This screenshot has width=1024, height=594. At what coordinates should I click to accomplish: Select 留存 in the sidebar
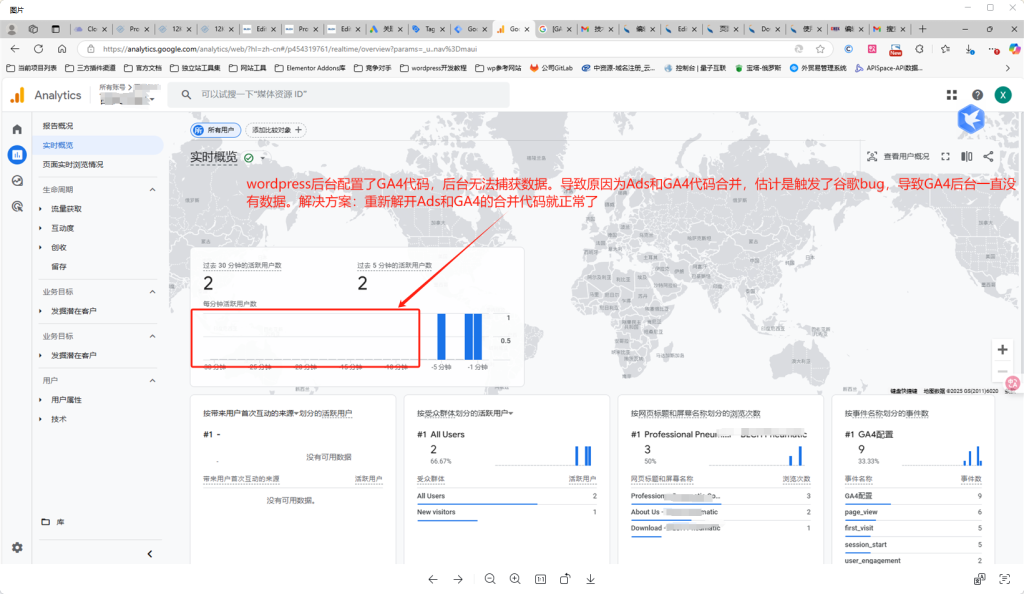(59, 267)
